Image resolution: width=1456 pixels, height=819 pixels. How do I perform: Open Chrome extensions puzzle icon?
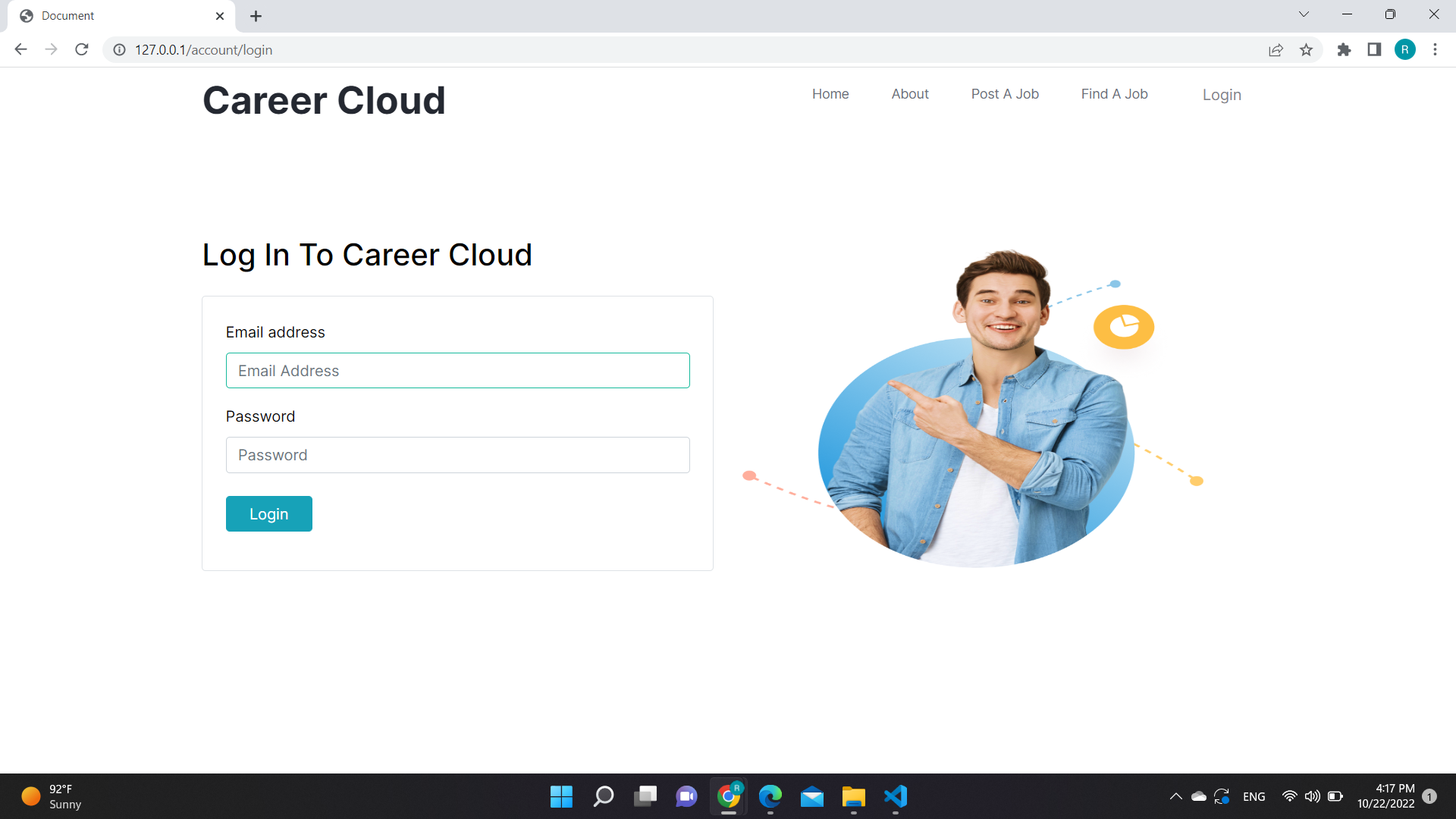point(1345,49)
